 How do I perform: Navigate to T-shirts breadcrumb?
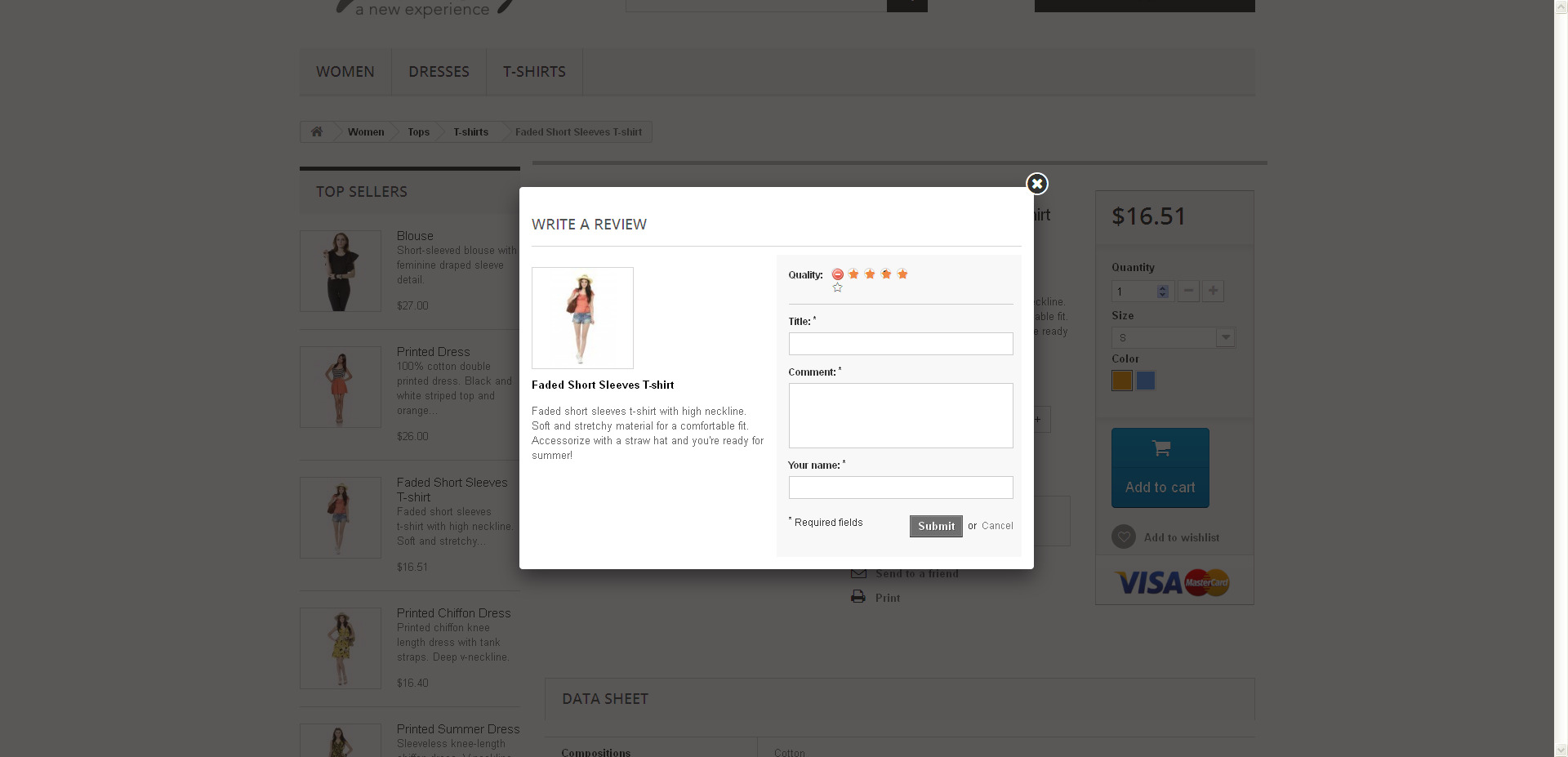(470, 132)
